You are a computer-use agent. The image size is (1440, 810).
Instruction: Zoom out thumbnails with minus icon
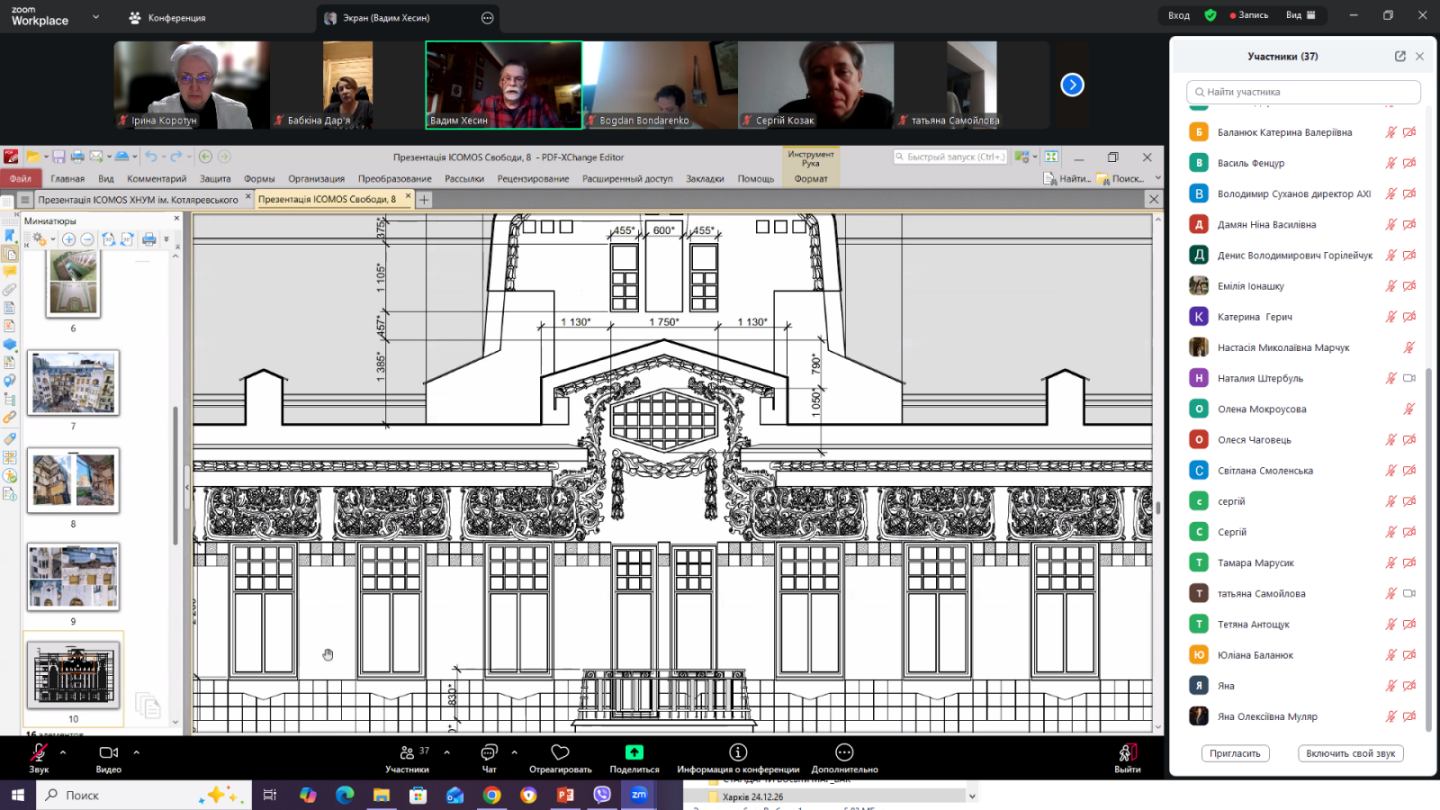tap(87, 239)
